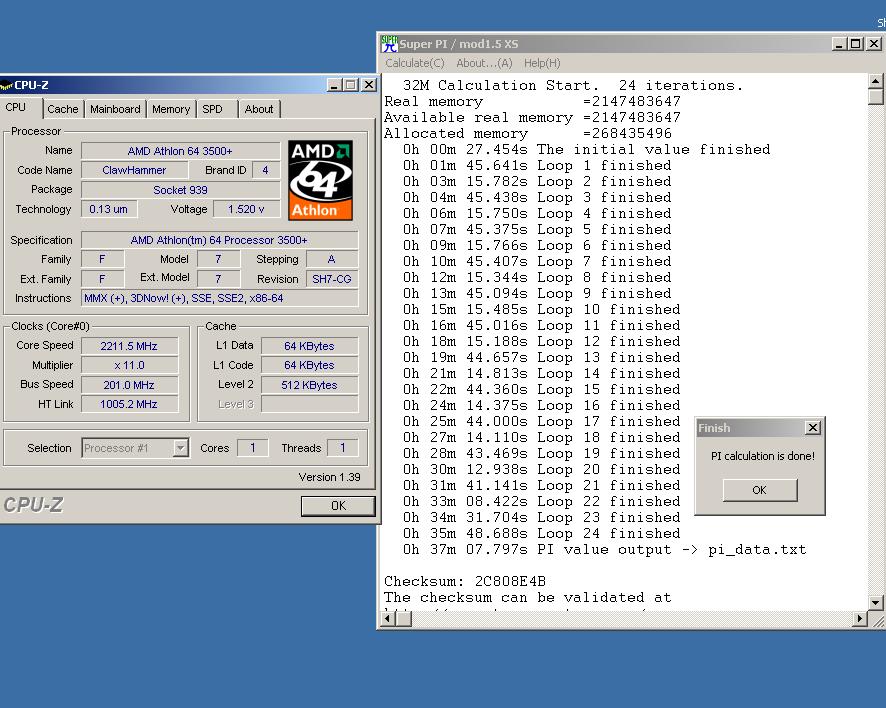This screenshot has height=708, width=886.
Task: Click the Super PI horizontal scrollbar thumb
Action: [403, 619]
